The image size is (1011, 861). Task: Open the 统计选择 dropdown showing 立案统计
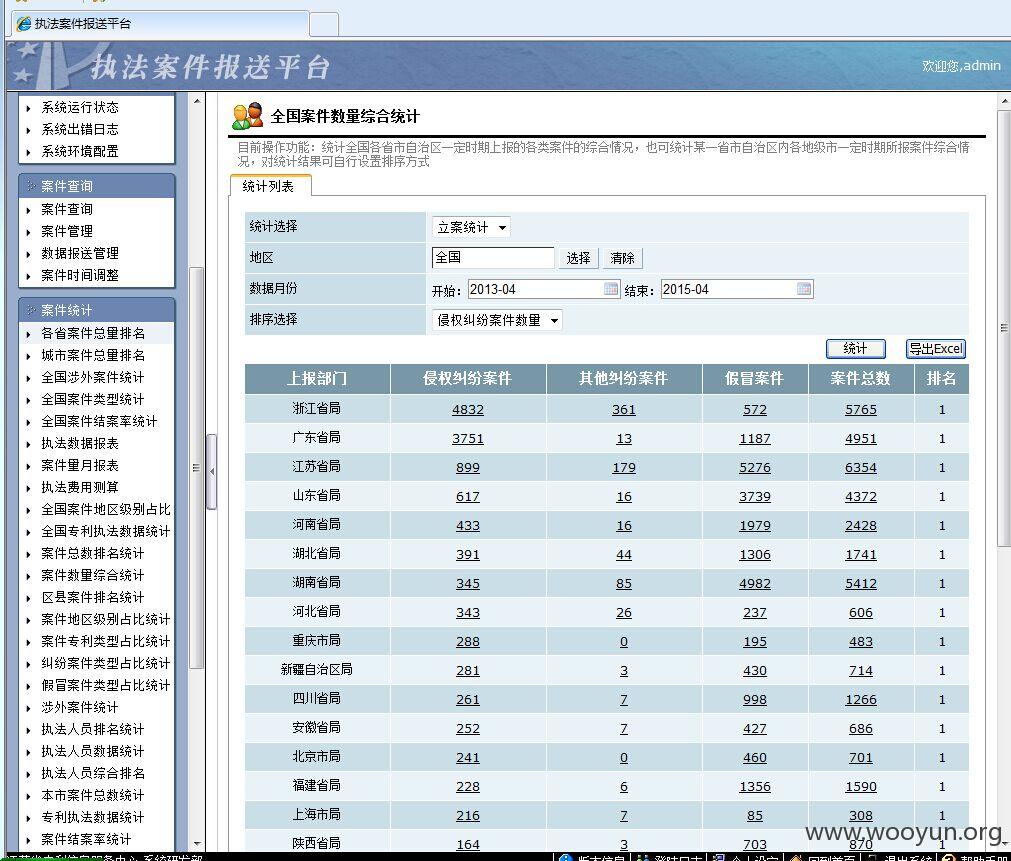click(x=471, y=227)
